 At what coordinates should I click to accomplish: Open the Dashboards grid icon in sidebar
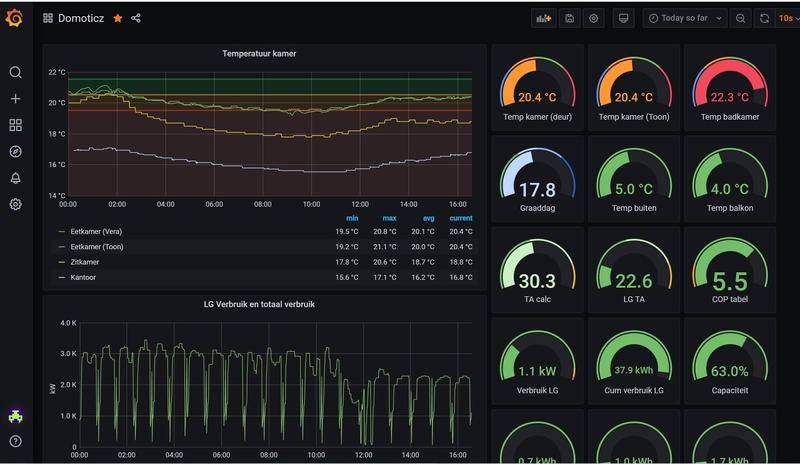15,125
